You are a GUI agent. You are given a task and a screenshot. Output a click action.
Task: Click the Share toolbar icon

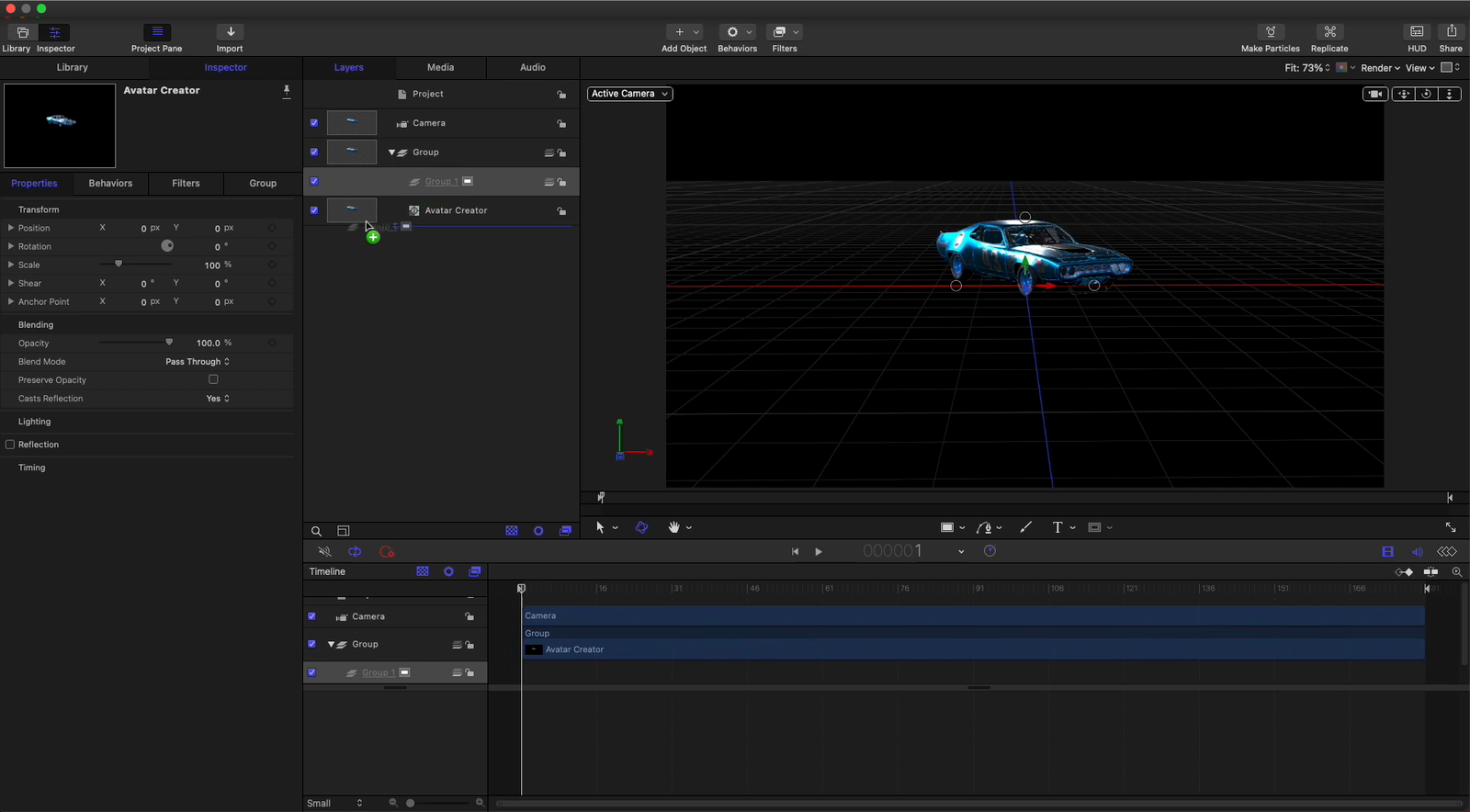click(1451, 32)
